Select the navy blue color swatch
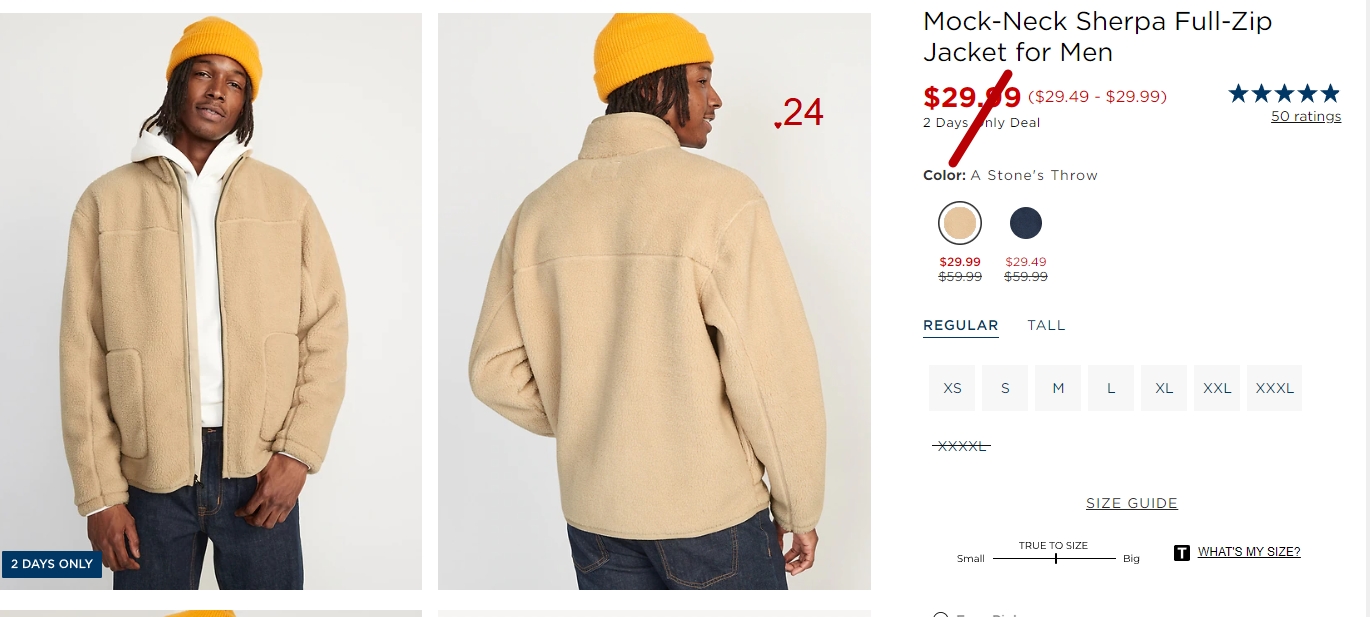 (1026, 223)
